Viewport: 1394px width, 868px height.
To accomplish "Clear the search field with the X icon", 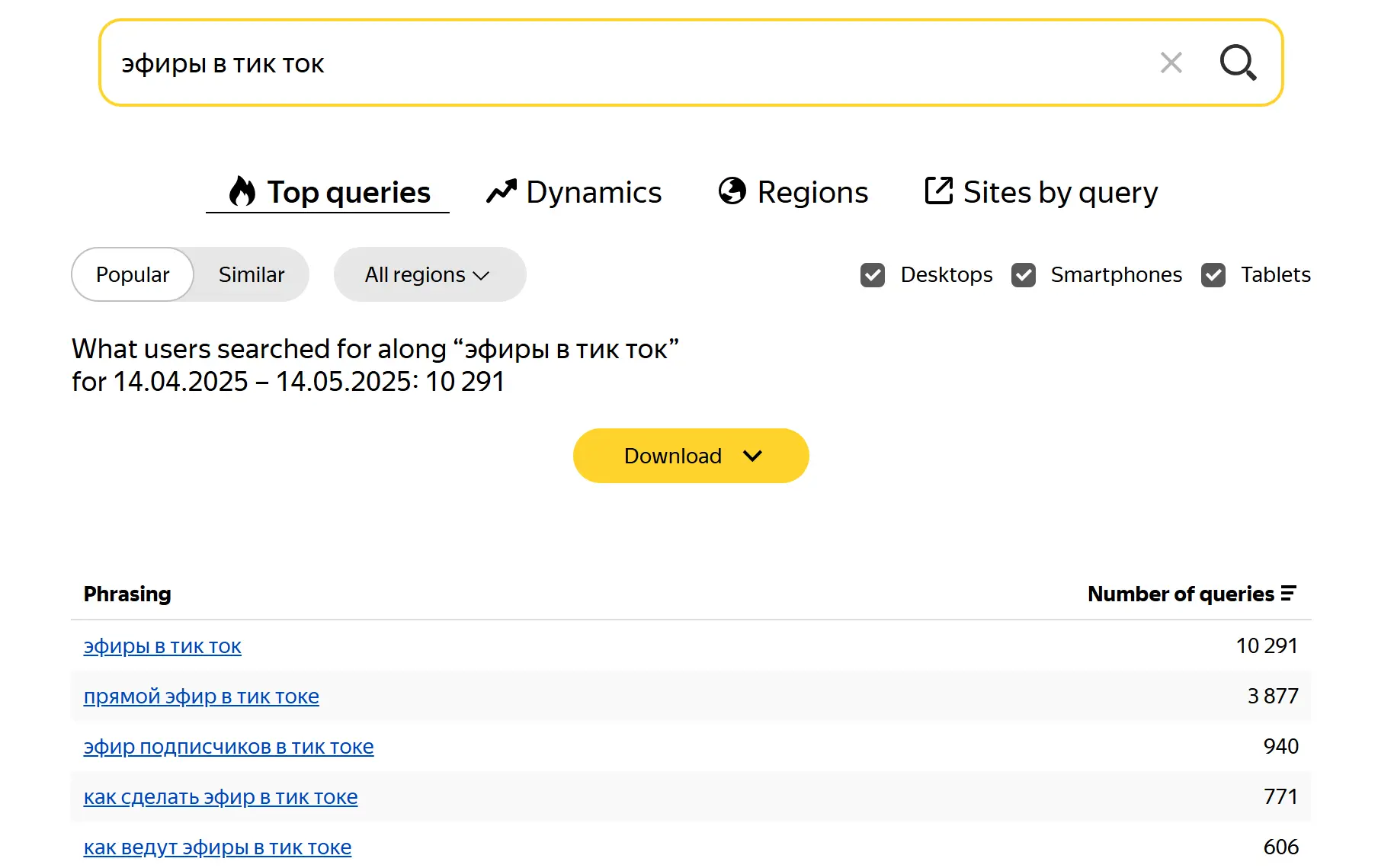I will [x=1171, y=62].
